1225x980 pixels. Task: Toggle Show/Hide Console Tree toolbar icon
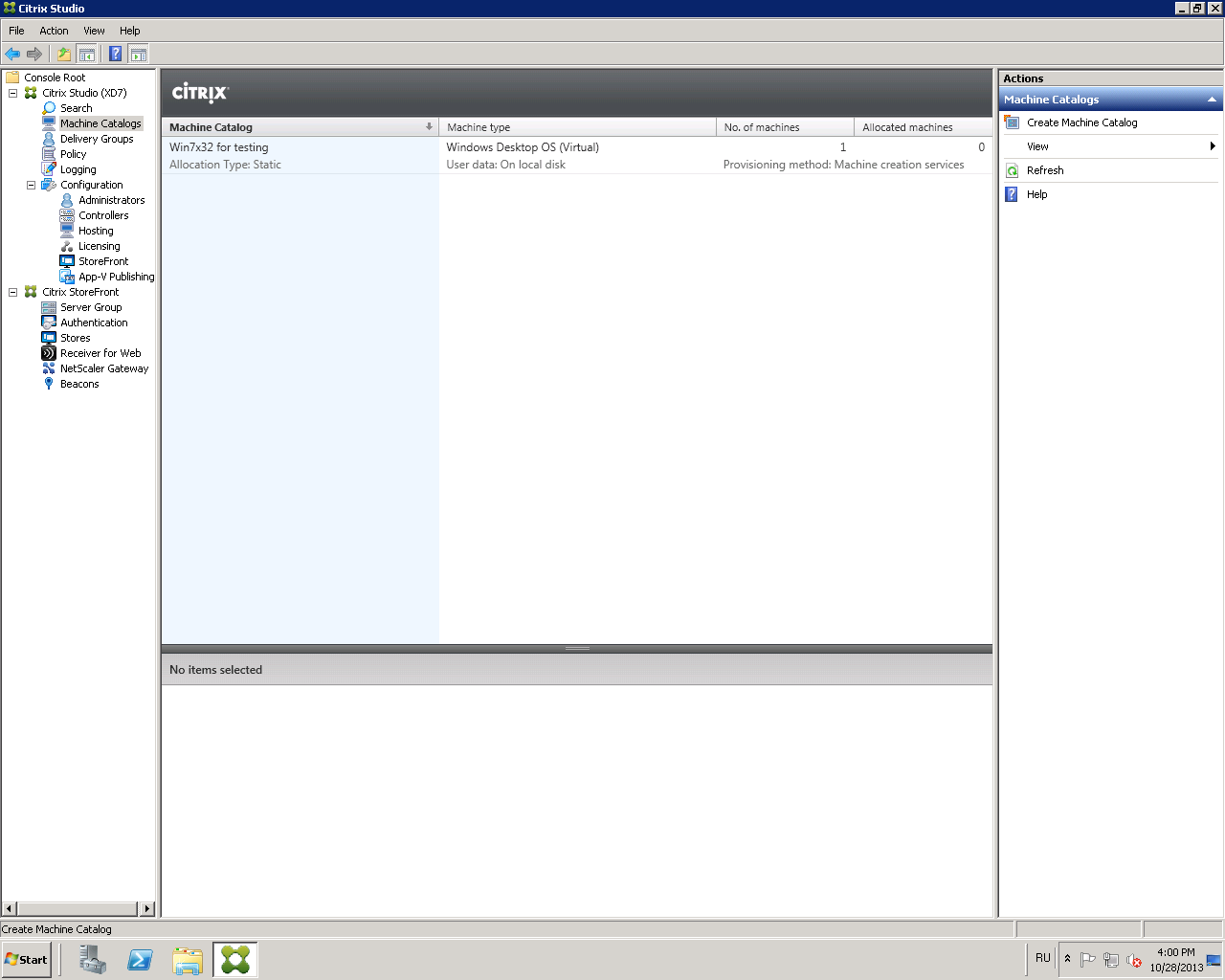coord(86,55)
